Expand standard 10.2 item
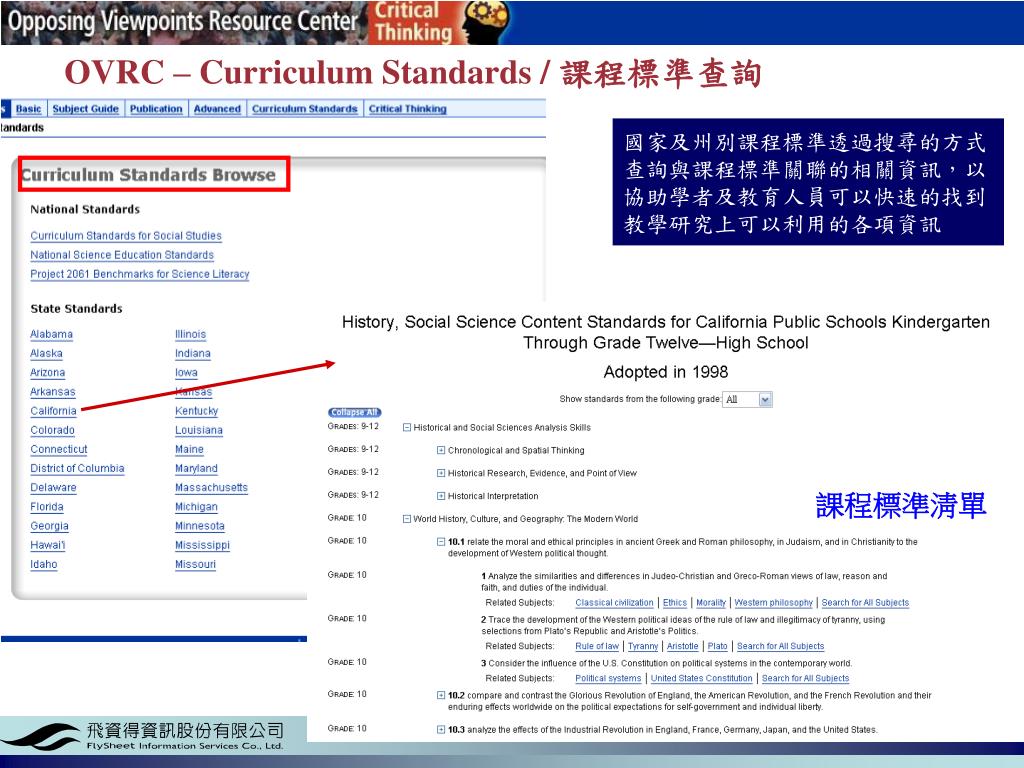 click(441, 696)
